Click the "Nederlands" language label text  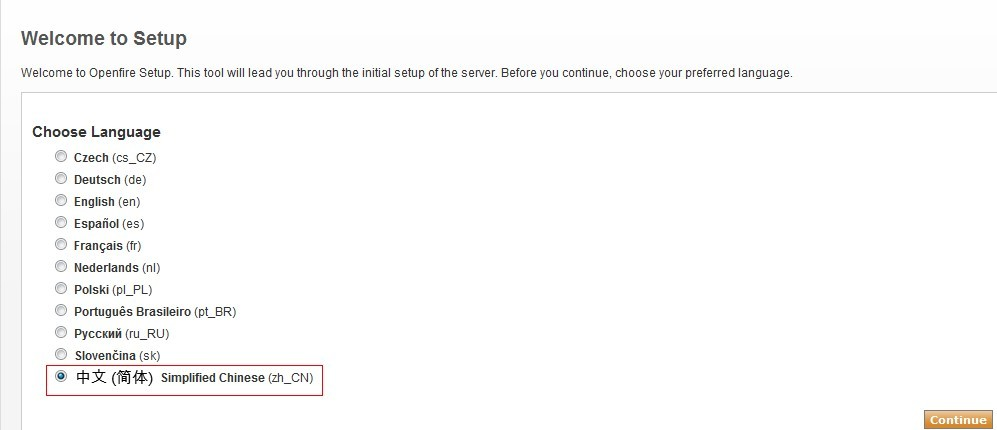pyautogui.click(x=106, y=268)
